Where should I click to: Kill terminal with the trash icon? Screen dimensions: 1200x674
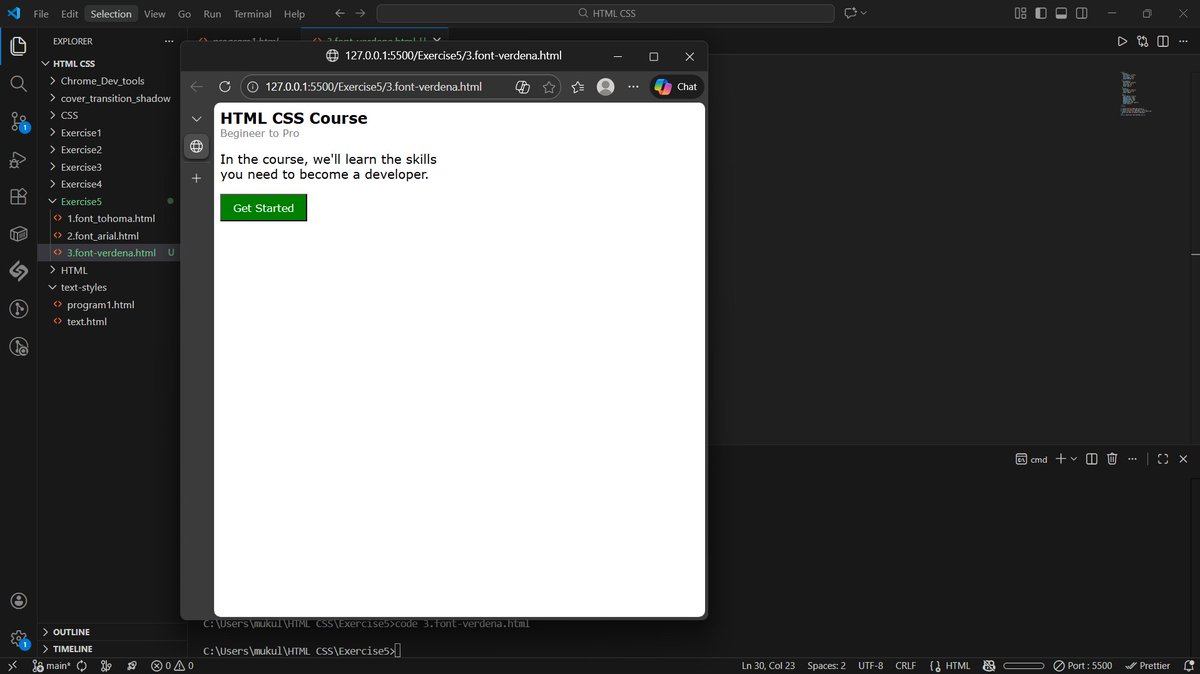pos(1112,459)
